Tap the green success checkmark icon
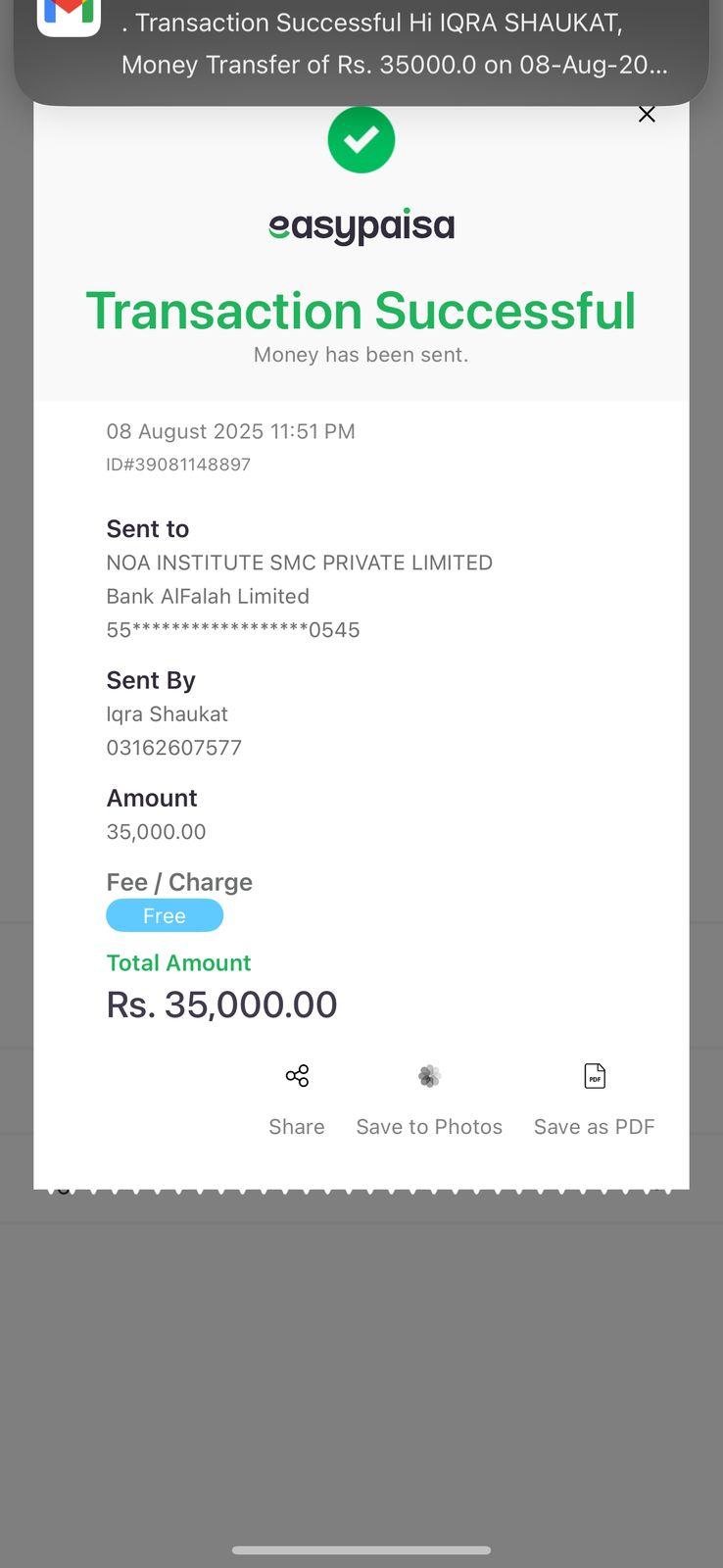 [361, 140]
